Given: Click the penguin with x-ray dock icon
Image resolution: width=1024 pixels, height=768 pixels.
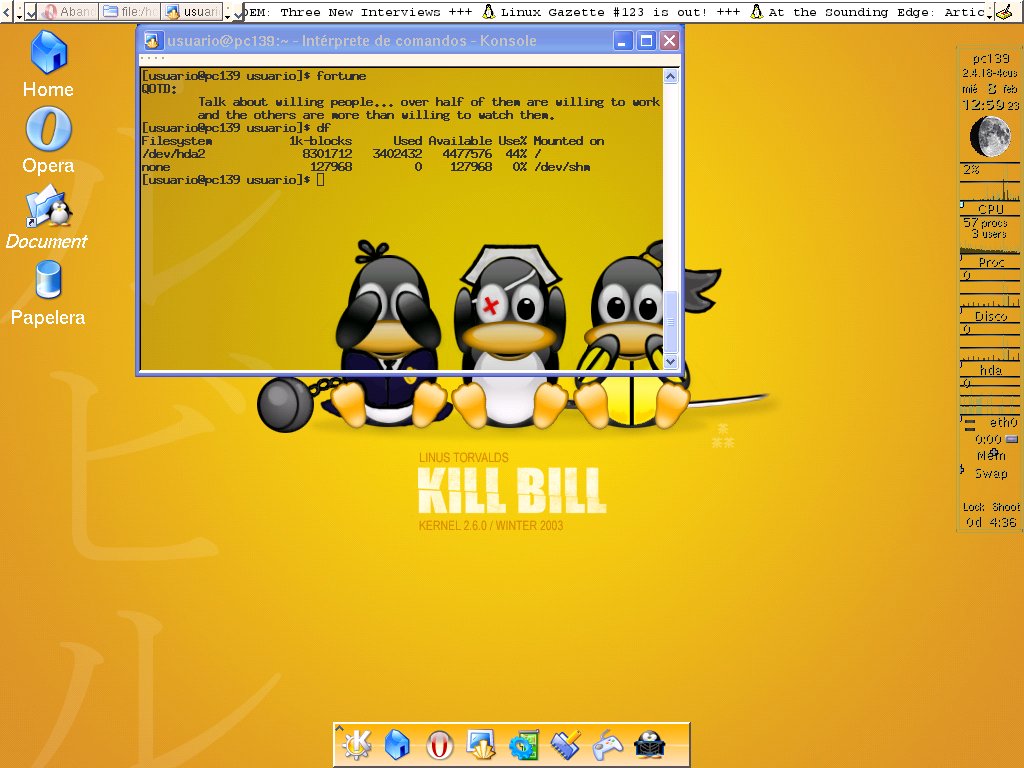Looking at the screenshot, I should [x=649, y=744].
